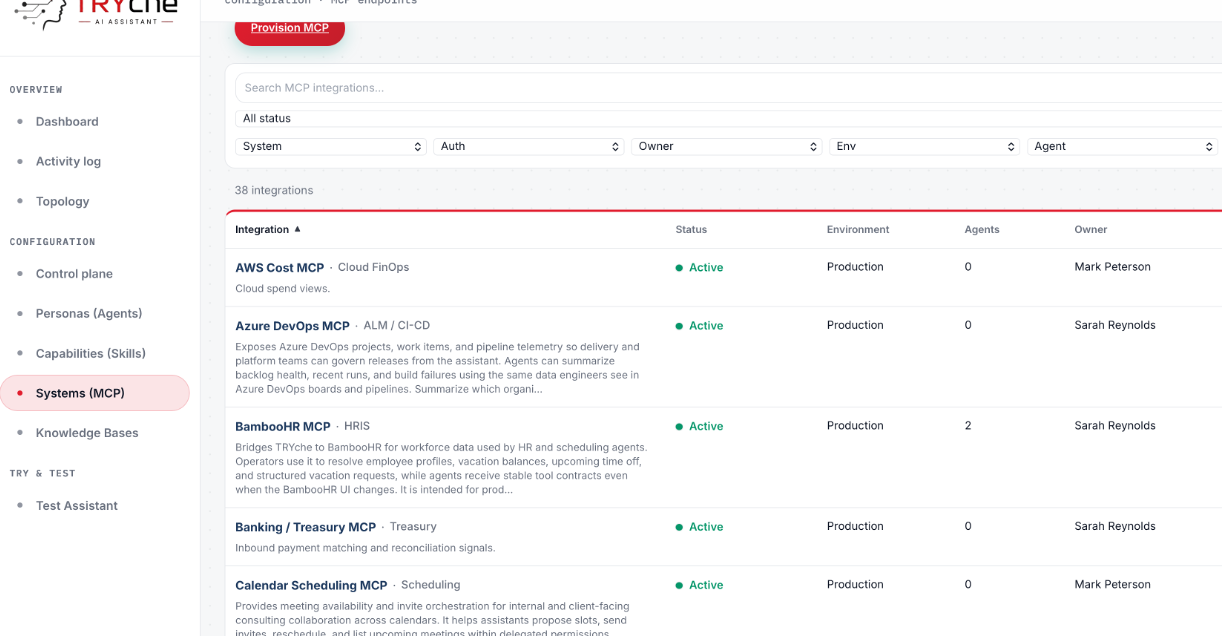The height and width of the screenshot is (636, 1222).
Task: Click Active status of Calendar Scheduling MCP
Action: click(x=699, y=585)
